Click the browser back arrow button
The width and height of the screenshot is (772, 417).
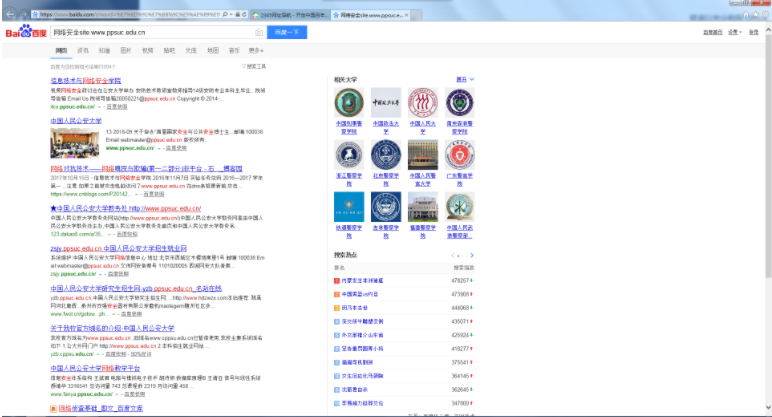pyautogui.click(x=10, y=15)
